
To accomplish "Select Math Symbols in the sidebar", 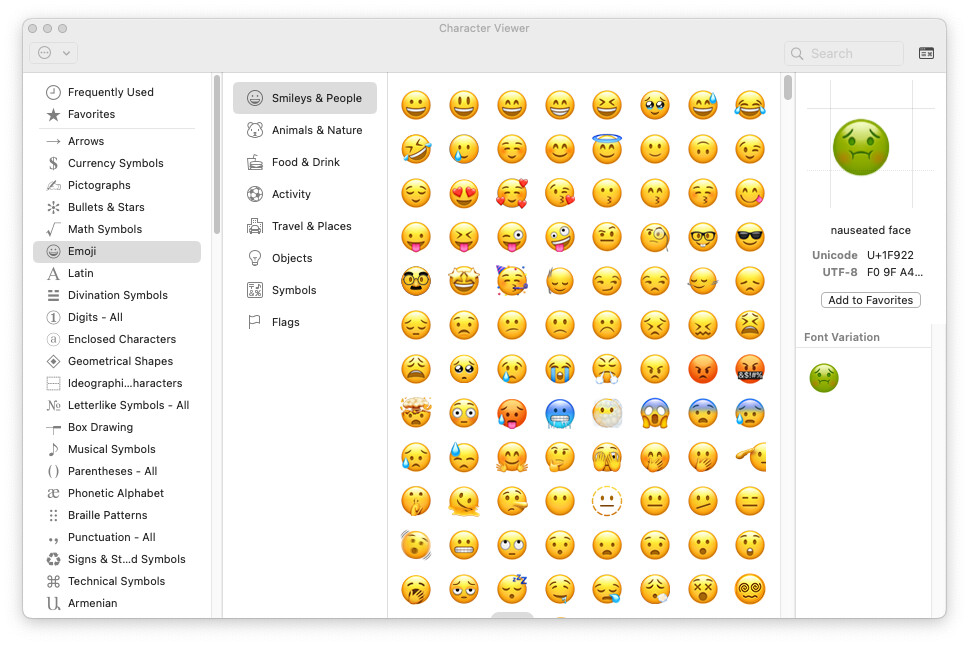I will pos(105,229).
